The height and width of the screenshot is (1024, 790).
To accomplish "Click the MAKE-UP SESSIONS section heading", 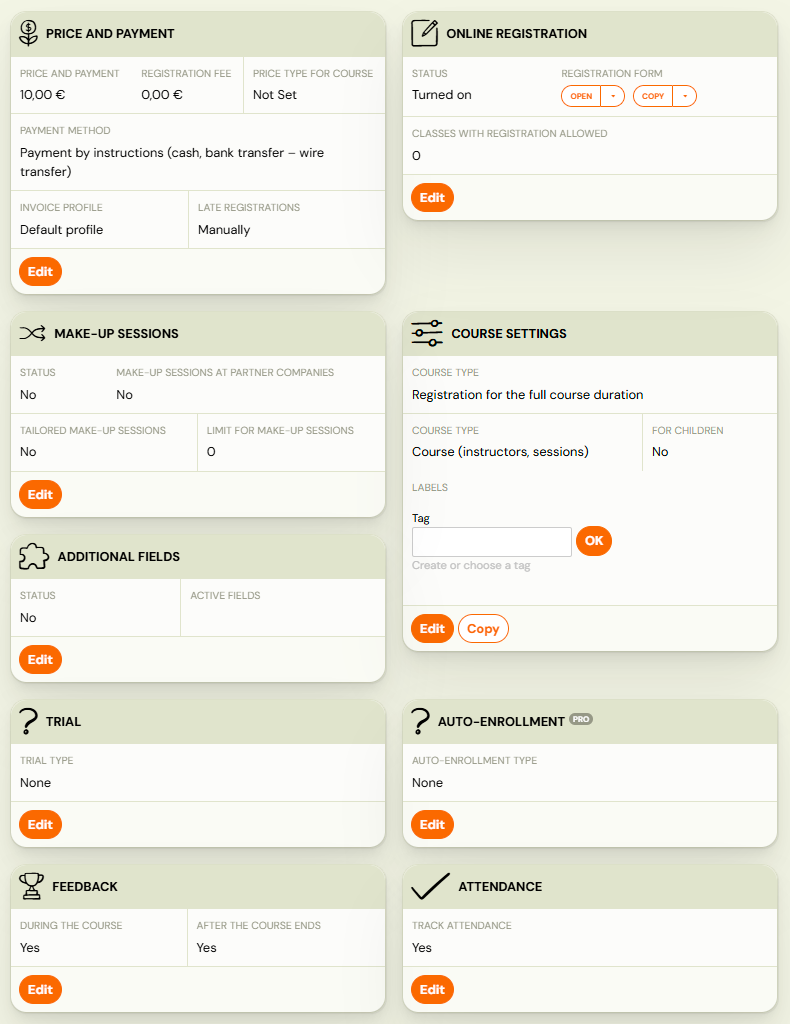I will 116,334.
